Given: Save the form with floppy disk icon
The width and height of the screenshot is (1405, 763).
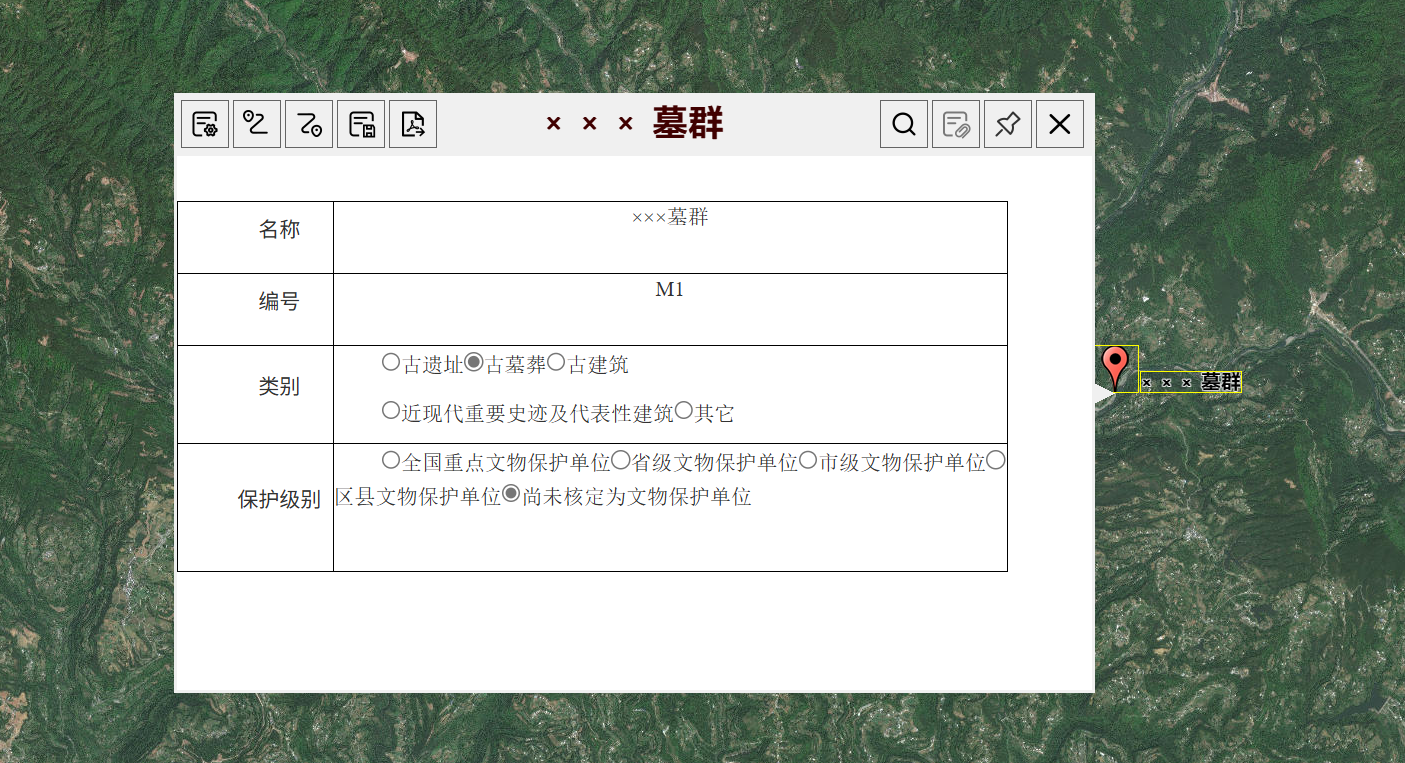Looking at the screenshot, I should 361,124.
